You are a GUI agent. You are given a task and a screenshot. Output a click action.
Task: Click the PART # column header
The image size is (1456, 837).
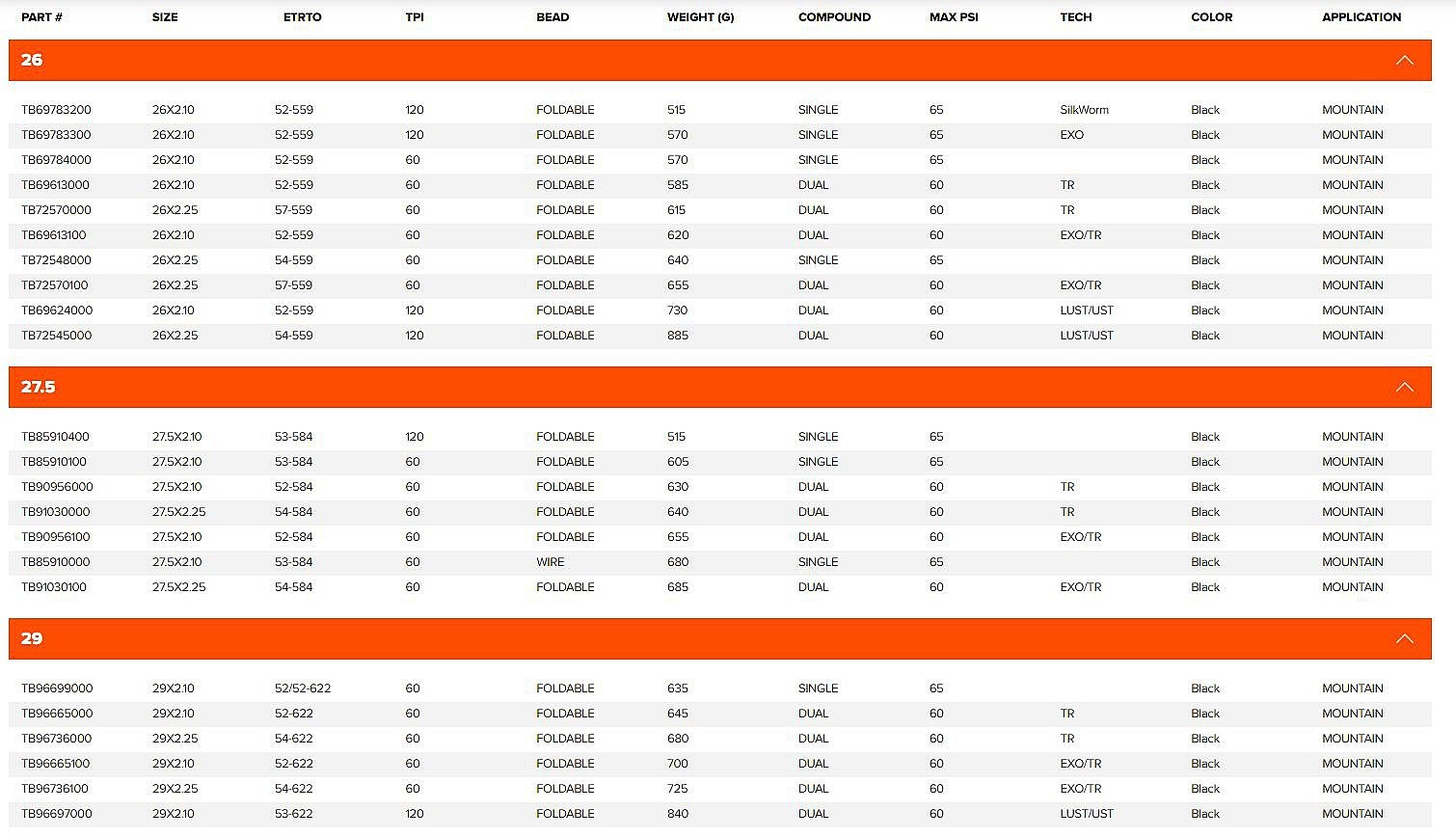pos(41,17)
